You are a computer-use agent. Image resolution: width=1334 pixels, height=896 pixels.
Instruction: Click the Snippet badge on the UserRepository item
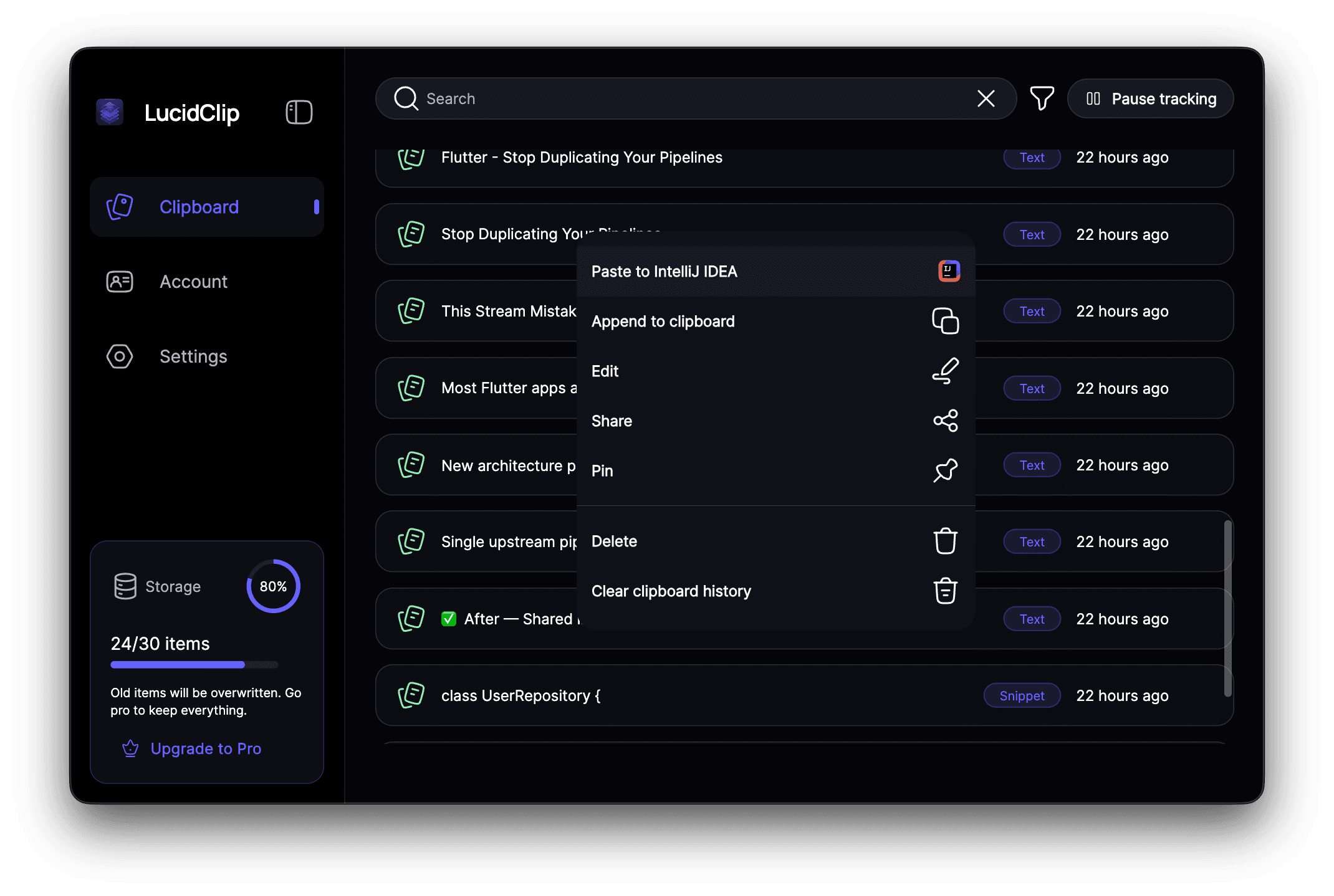point(1022,695)
